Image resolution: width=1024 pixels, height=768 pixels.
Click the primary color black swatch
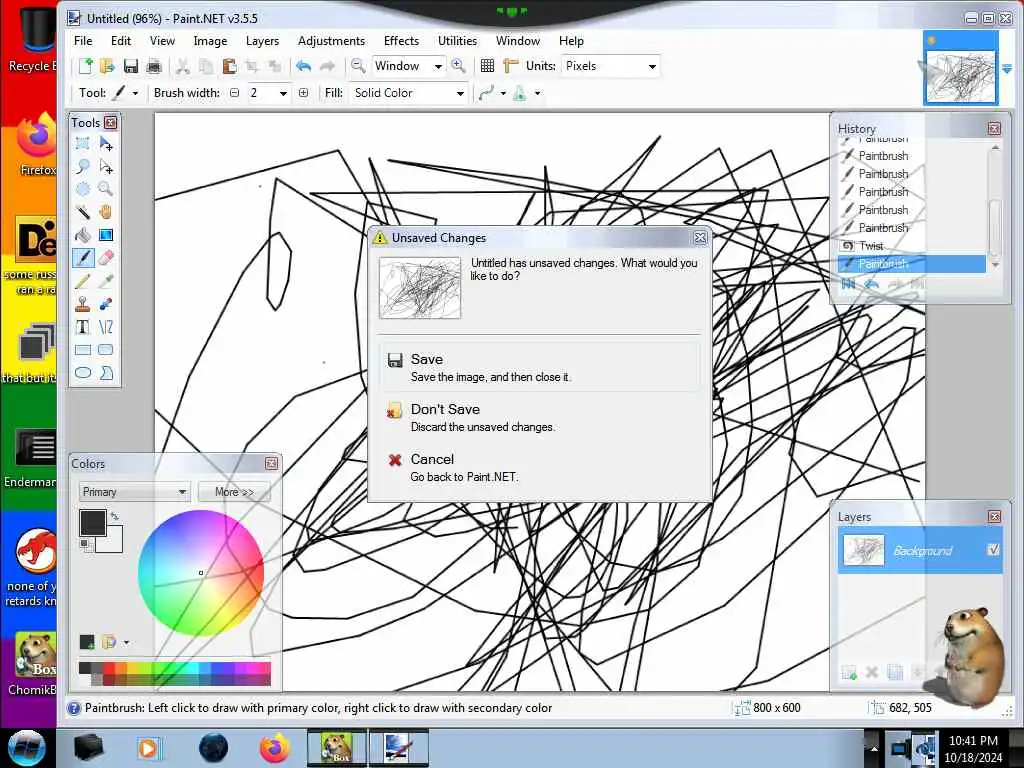tap(92, 522)
